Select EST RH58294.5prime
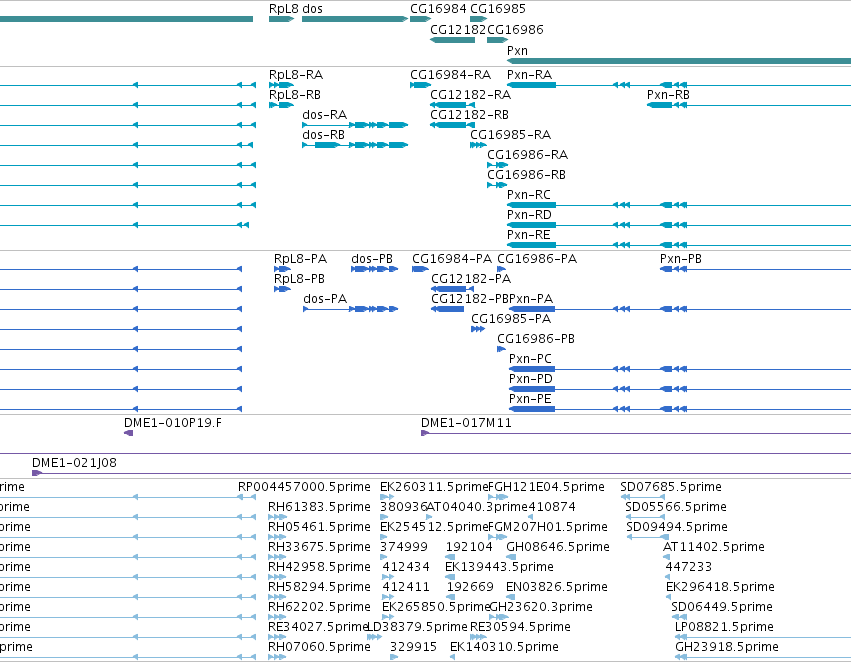 277,597
